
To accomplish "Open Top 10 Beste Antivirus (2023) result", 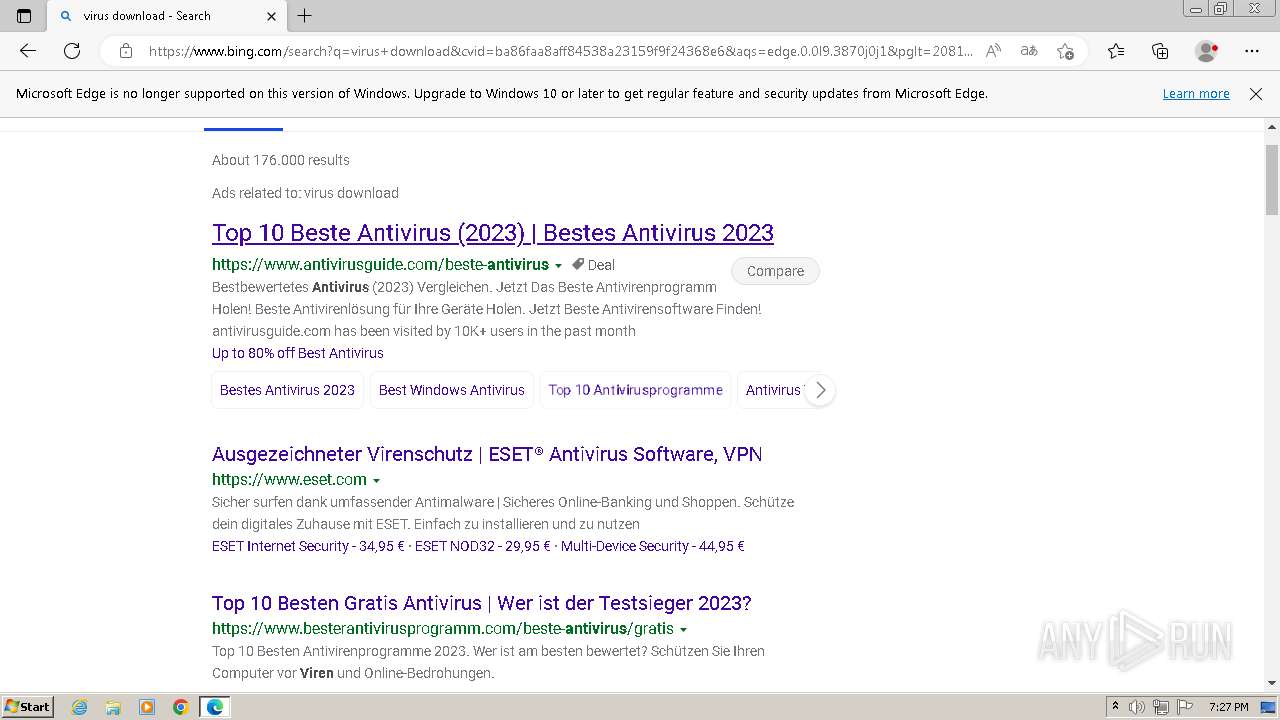I will click(x=493, y=233).
